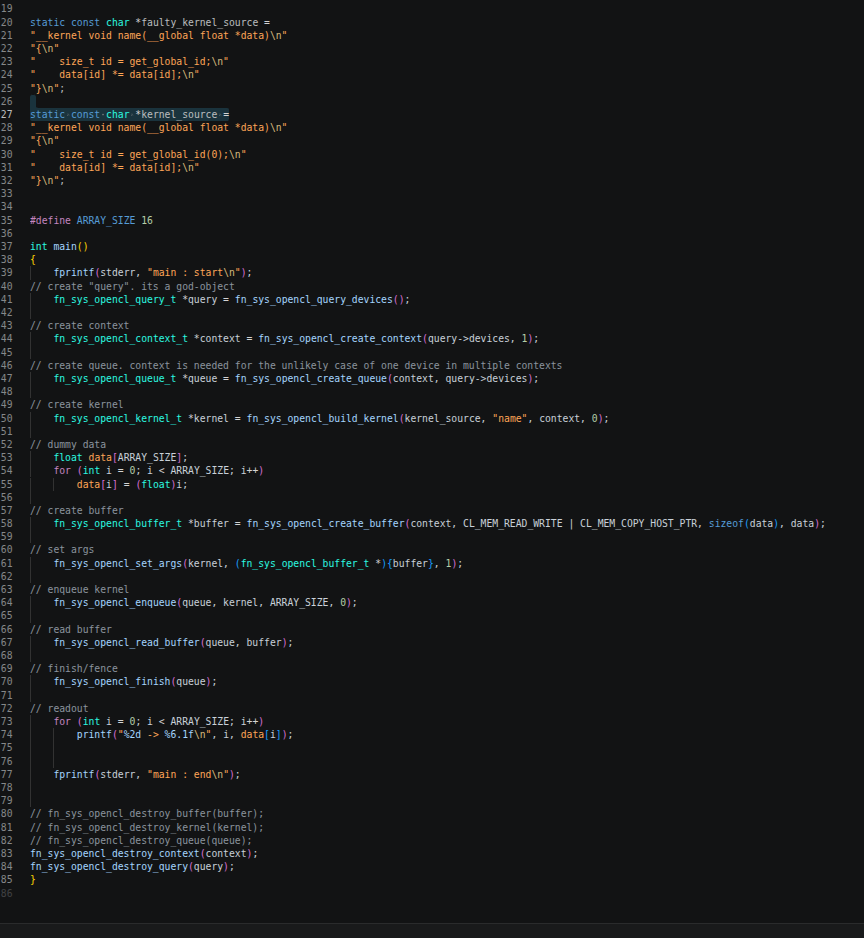Click the comment about multiple contexts
The height and width of the screenshot is (938, 864).
click(x=296, y=366)
